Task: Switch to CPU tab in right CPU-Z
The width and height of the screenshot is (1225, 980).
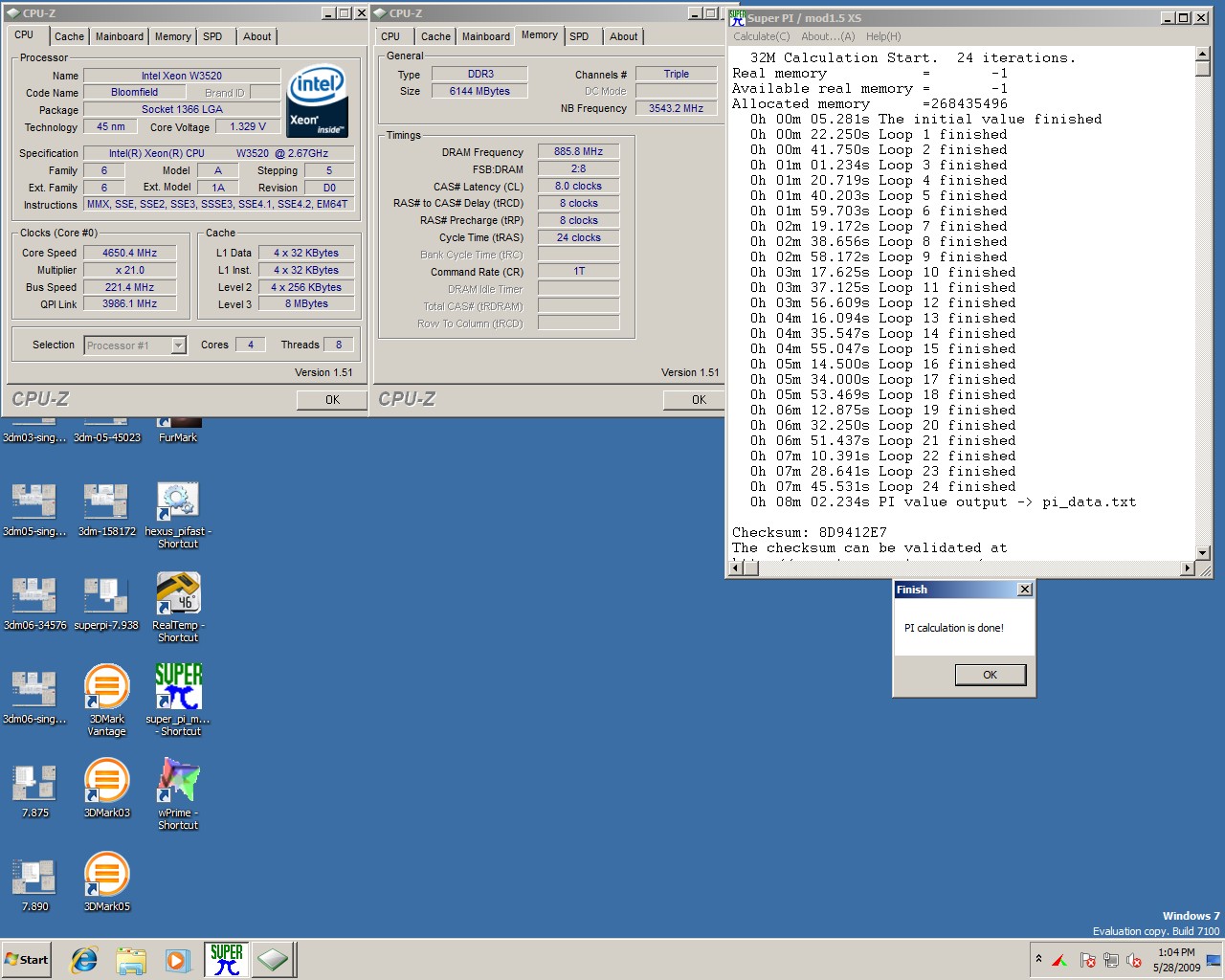Action: coord(390,36)
